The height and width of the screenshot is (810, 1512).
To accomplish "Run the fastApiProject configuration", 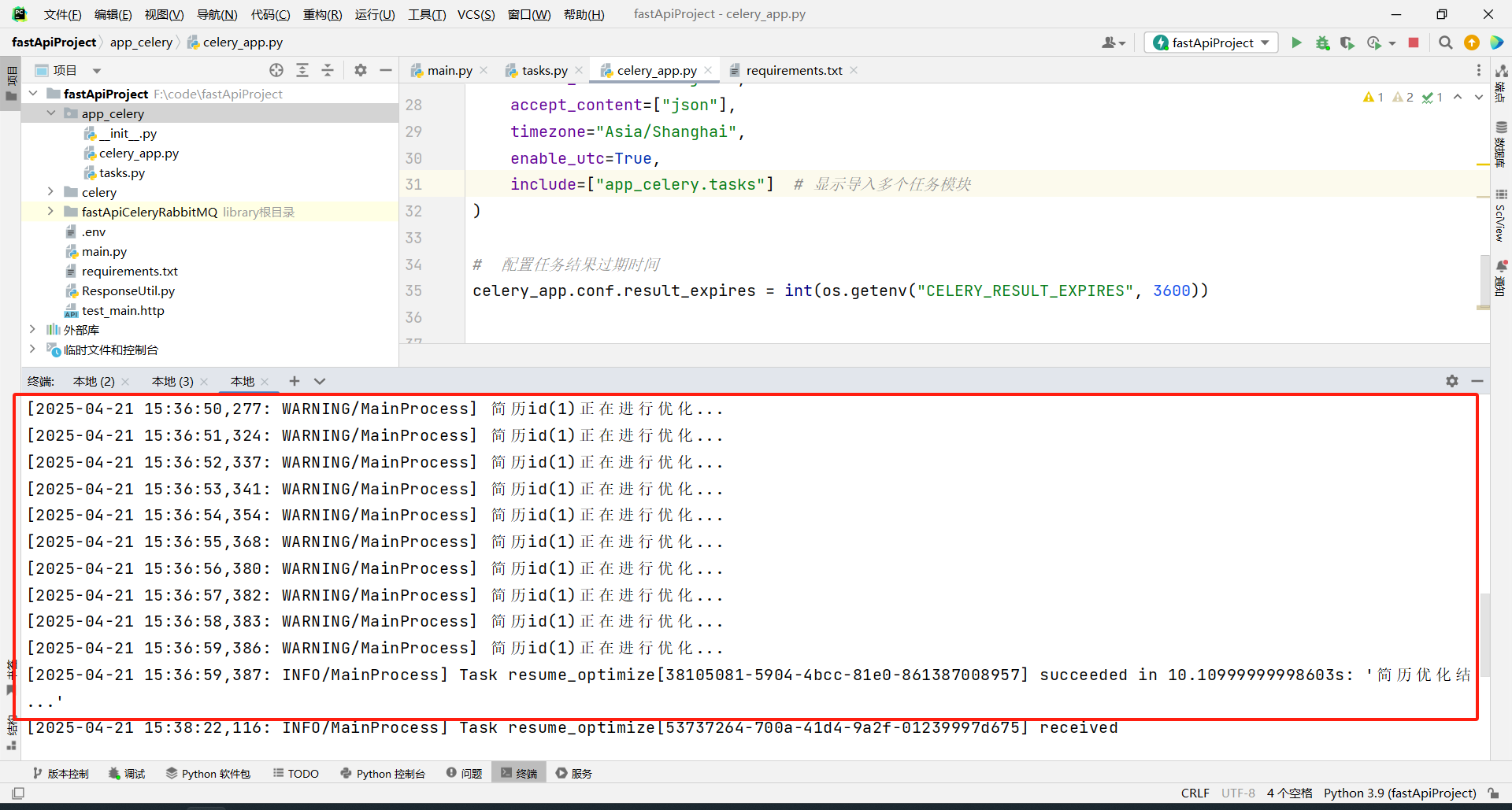I will point(1296,43).
